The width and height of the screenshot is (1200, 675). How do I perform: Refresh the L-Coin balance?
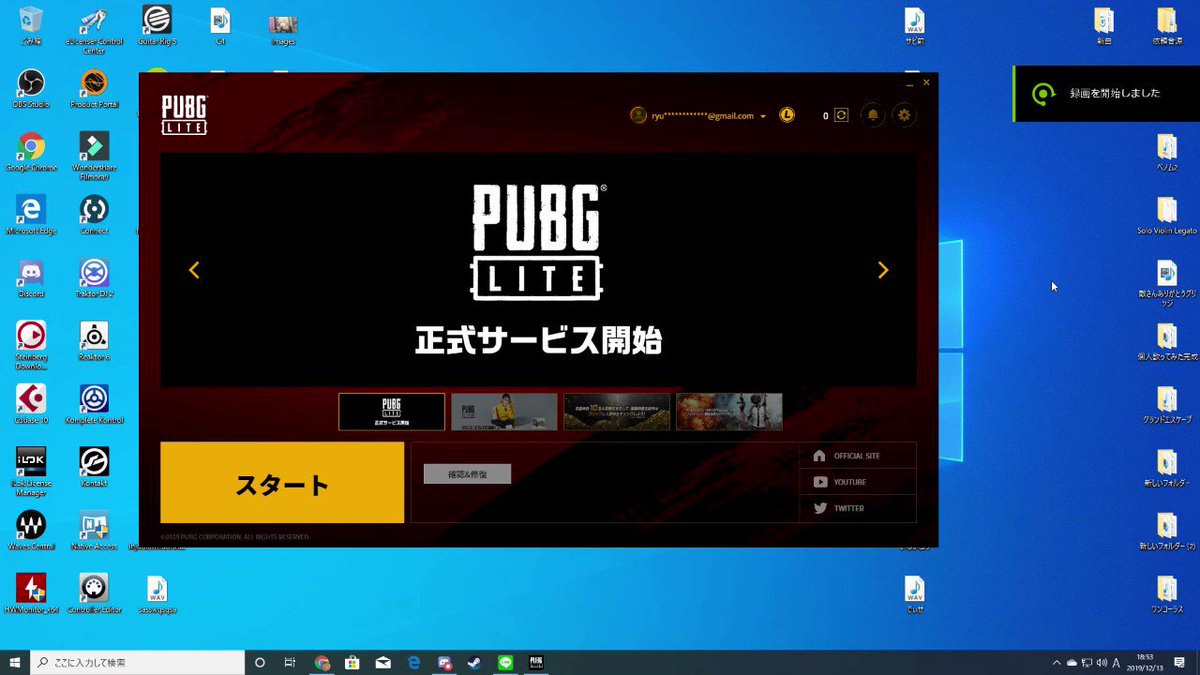[x=841, y=115]
